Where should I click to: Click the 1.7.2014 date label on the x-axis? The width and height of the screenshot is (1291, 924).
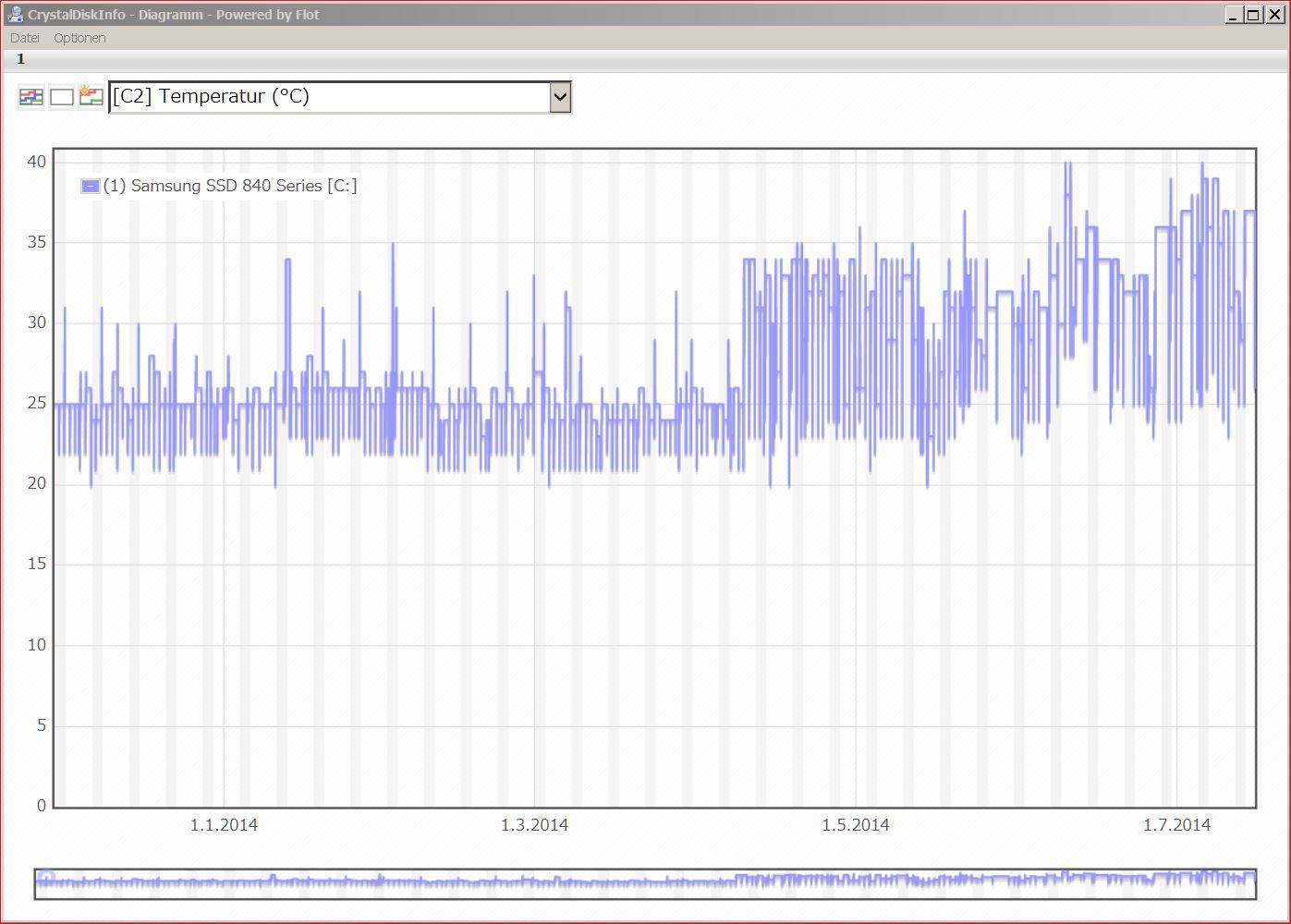pyautogui.click(x=1176, y=825)
